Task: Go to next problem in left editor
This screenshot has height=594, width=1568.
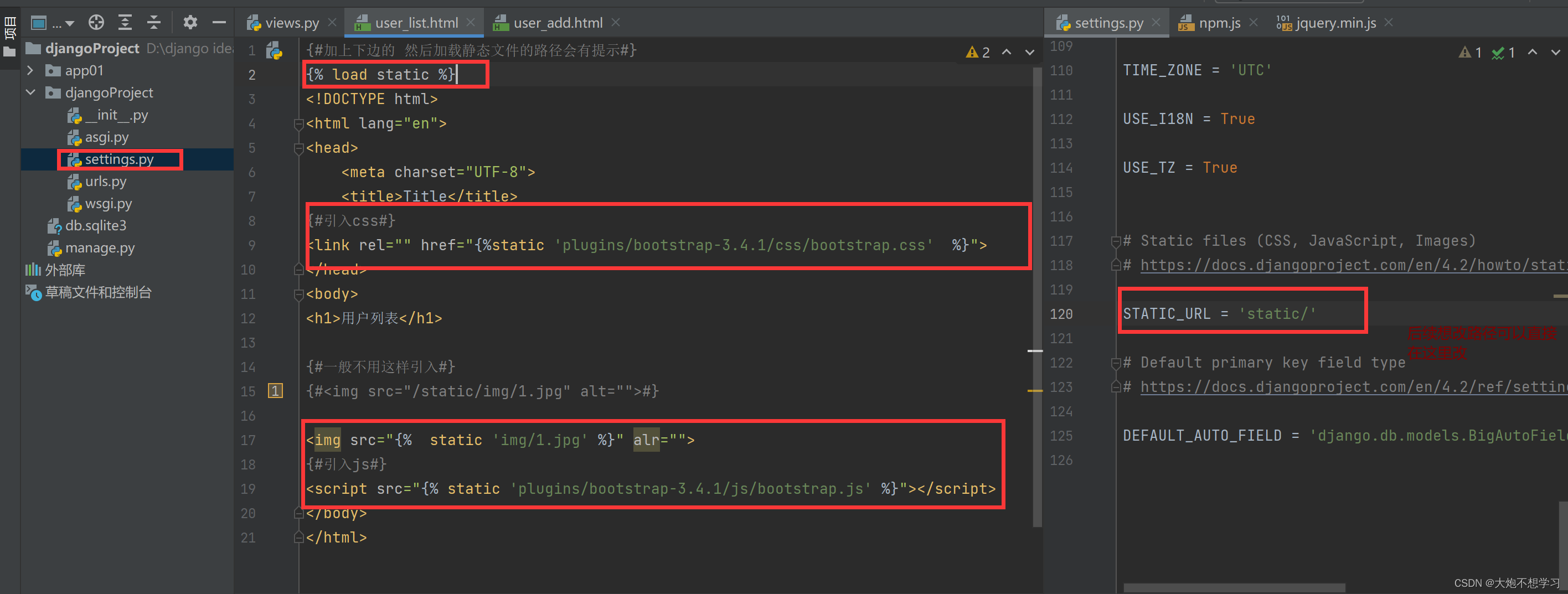Action: coord(1029,53)
